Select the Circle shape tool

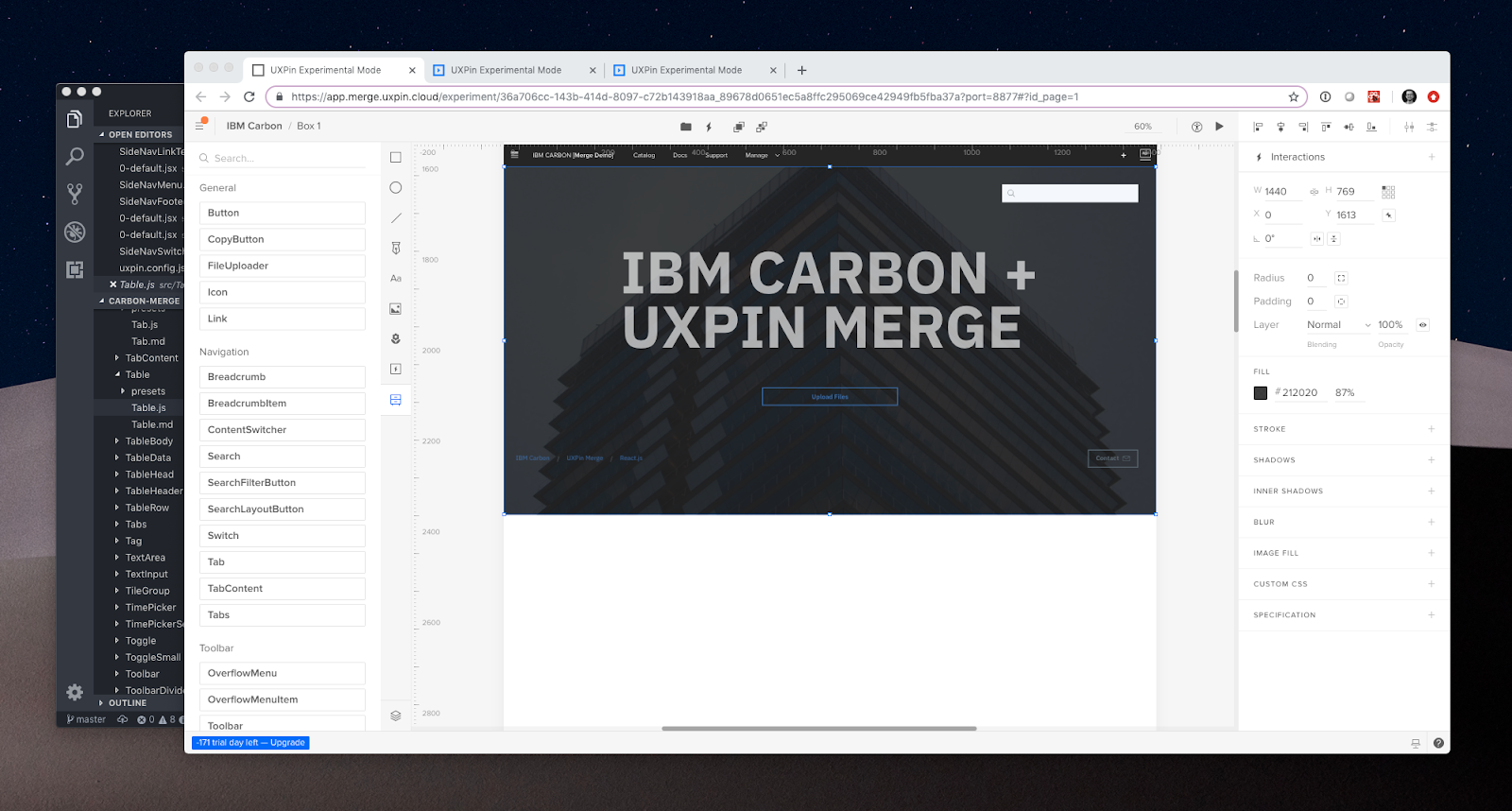pyautogui.click(x=396, y=188)
